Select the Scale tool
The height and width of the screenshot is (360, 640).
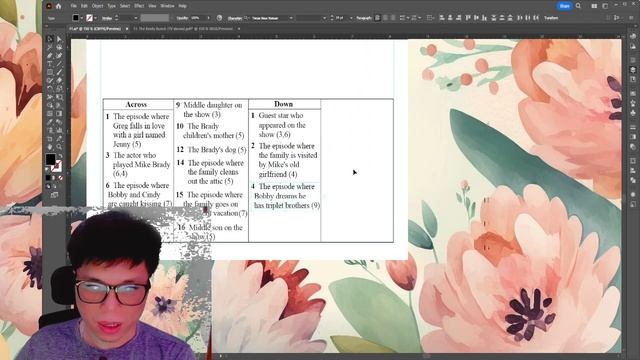pos(59,89)
